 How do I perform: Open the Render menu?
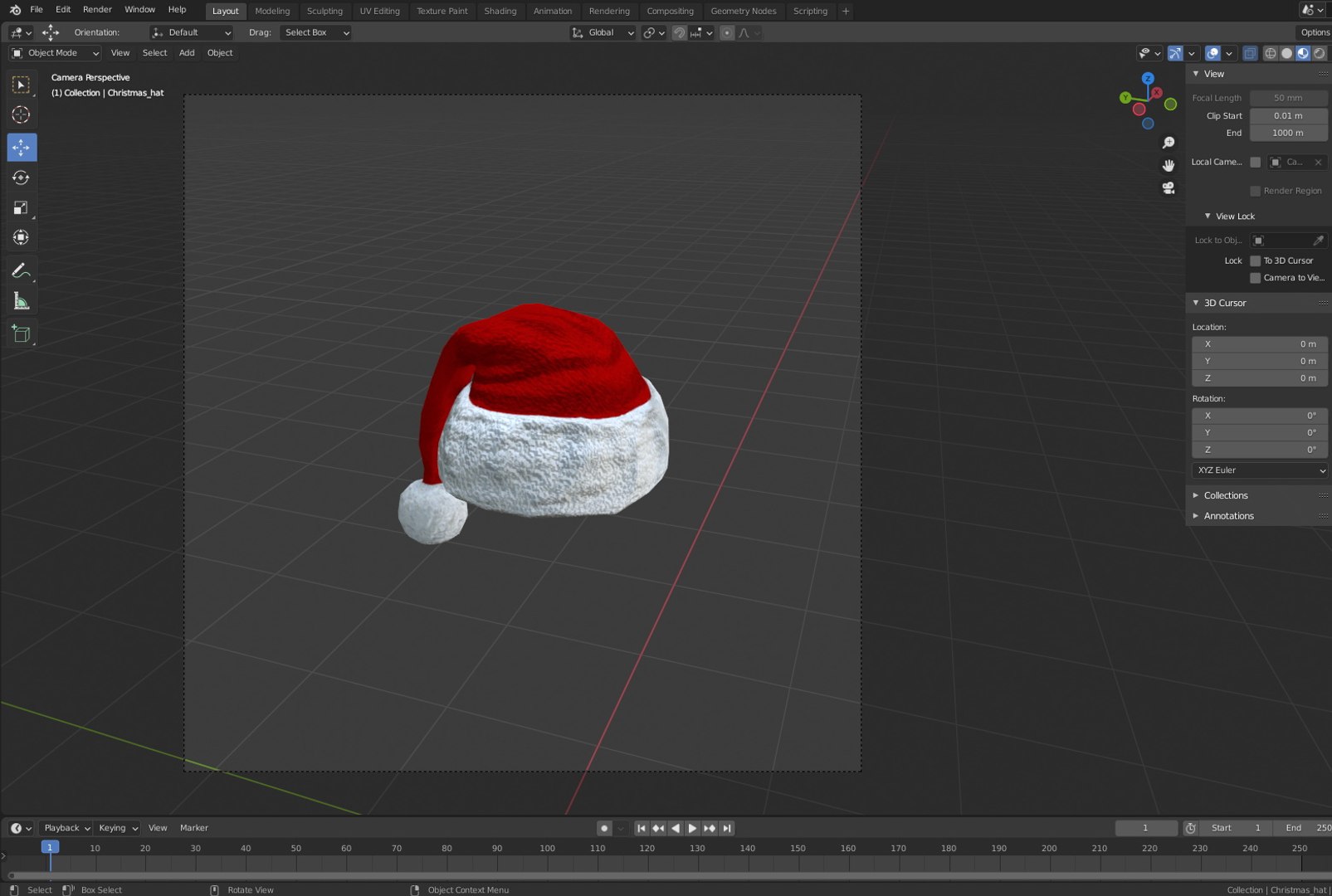click(x=97, y=10)
